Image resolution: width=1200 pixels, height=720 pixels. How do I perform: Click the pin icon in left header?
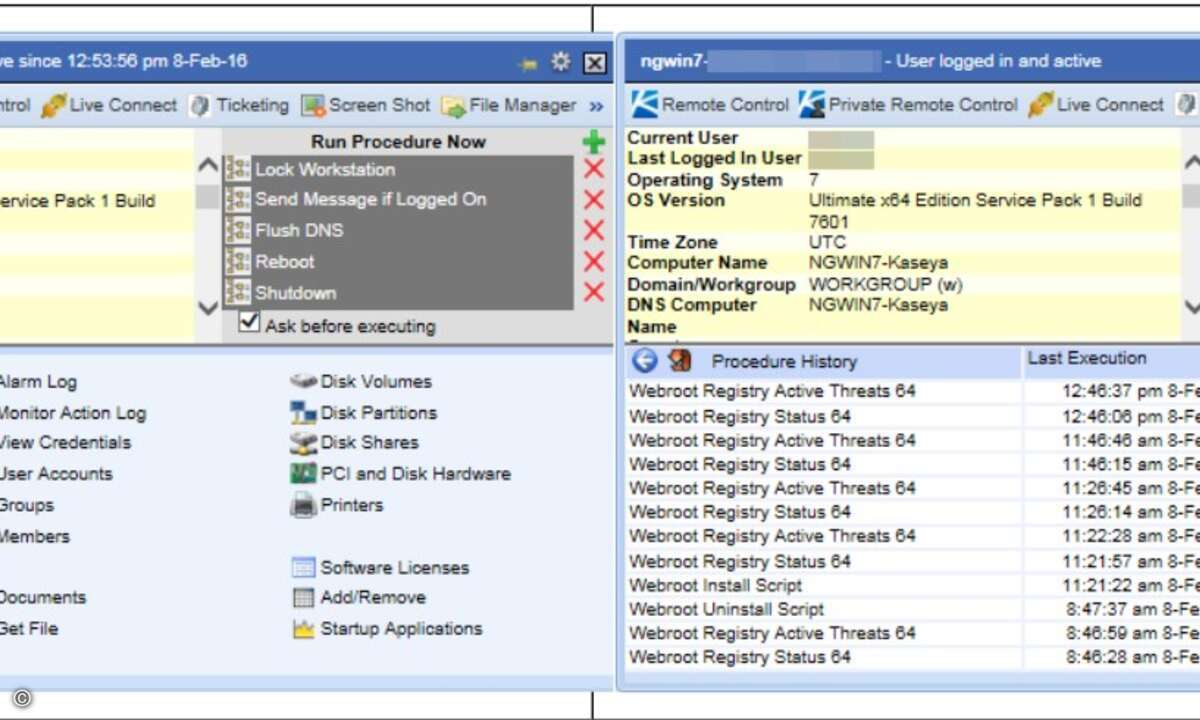pyautogui.click(x=527, y=64)
